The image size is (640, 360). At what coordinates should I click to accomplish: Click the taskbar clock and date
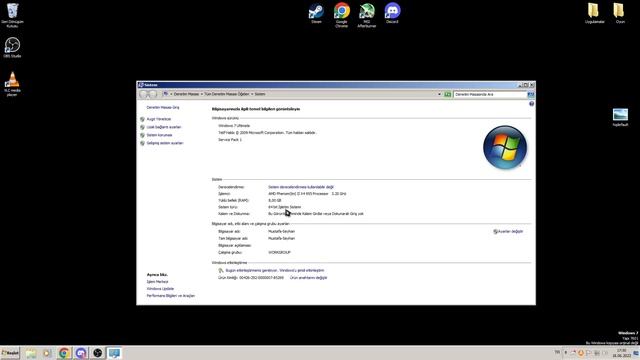[621, 353]
